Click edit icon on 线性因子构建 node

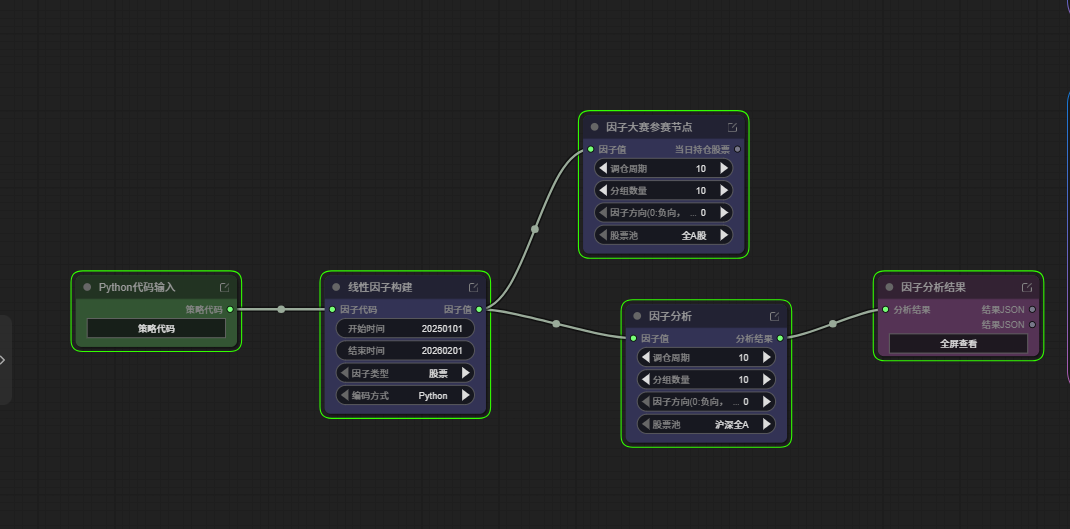[x=474, y=287]
